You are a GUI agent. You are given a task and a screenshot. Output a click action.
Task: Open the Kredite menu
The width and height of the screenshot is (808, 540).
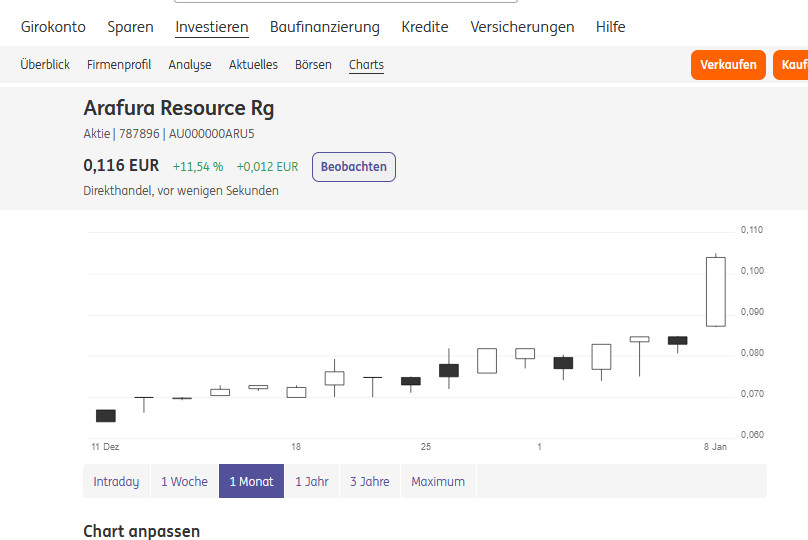tap(425, 27)
